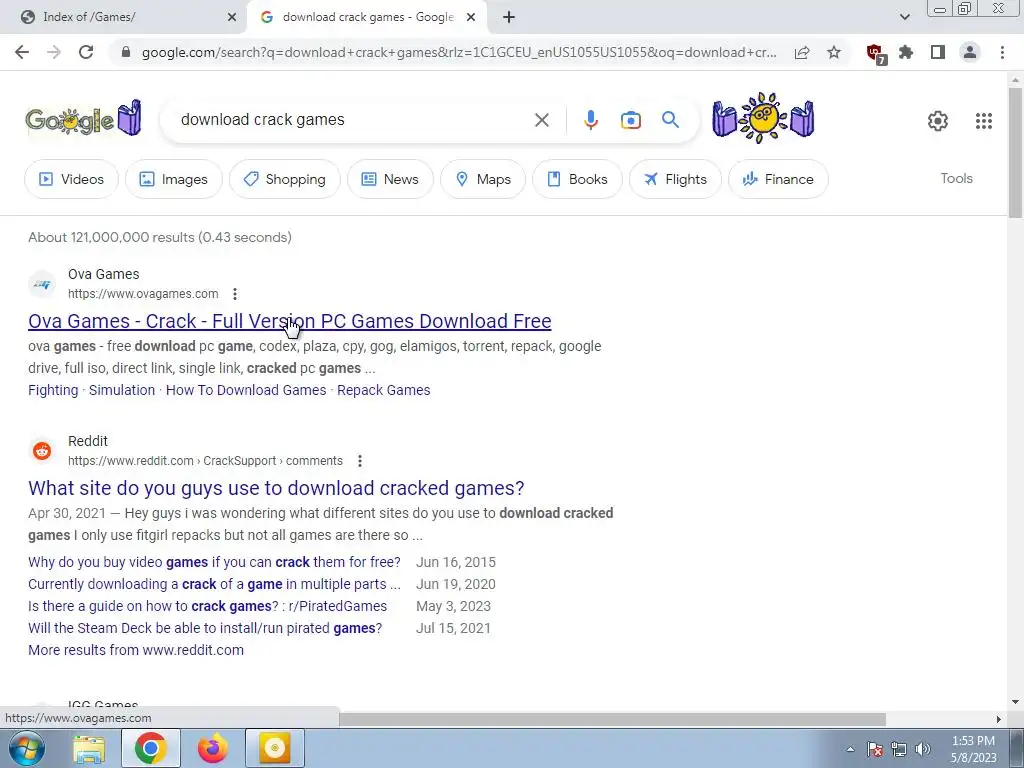The image size is (1024, 768).
Task: Switch to Finance results
Action: 778,179
